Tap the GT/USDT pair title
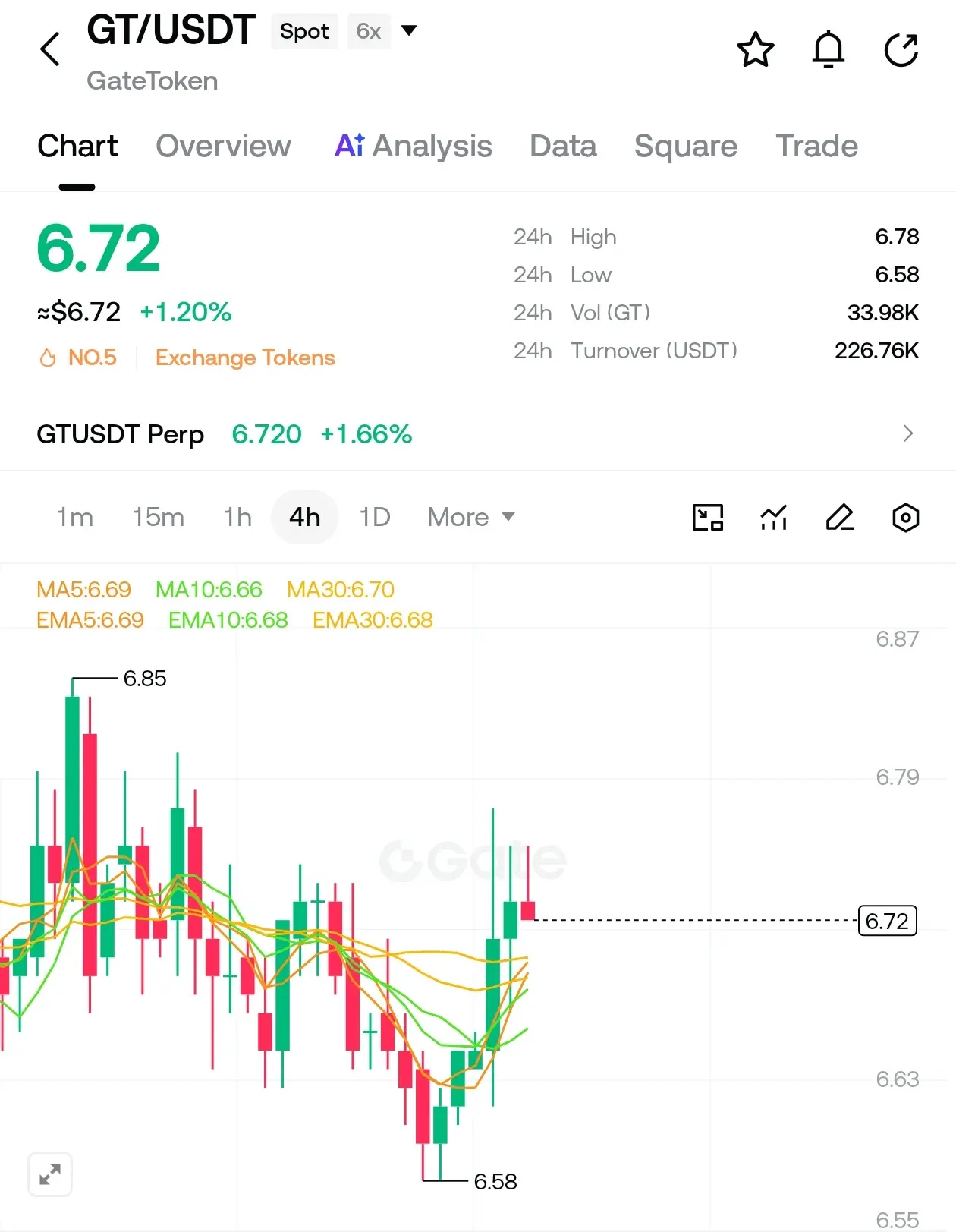The width and height of the screenshot is (956, 1232). coord(171,30)
